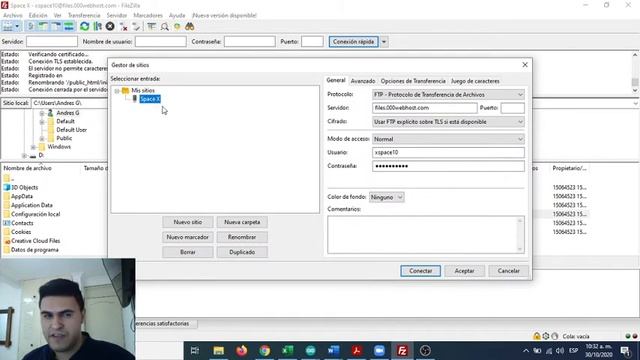Select Creative Cloud Files folder

tap(36, 241)
